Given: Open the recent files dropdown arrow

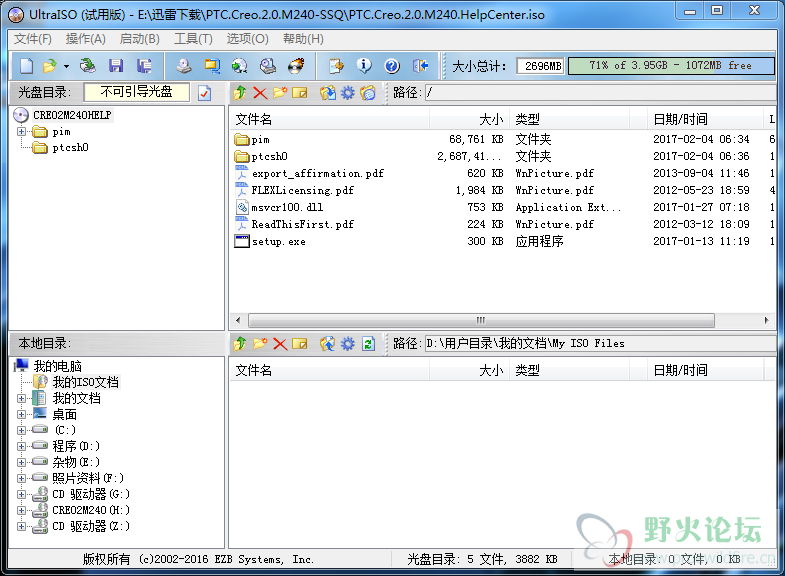Looking at the screenshot, I should pos(66,66).
